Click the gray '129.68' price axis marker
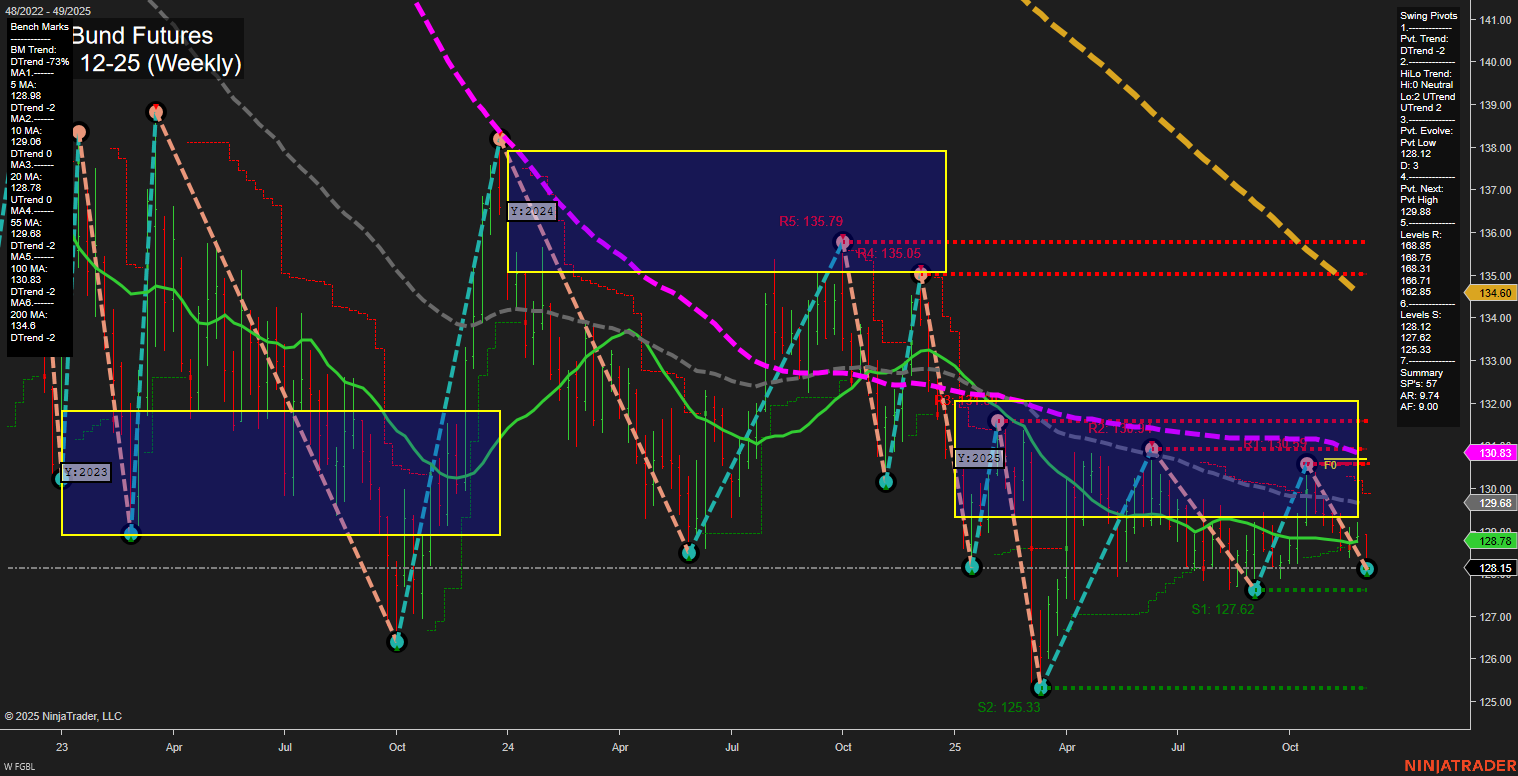The height and width of the screenshot is (776, 1518). coord(1490,502)
